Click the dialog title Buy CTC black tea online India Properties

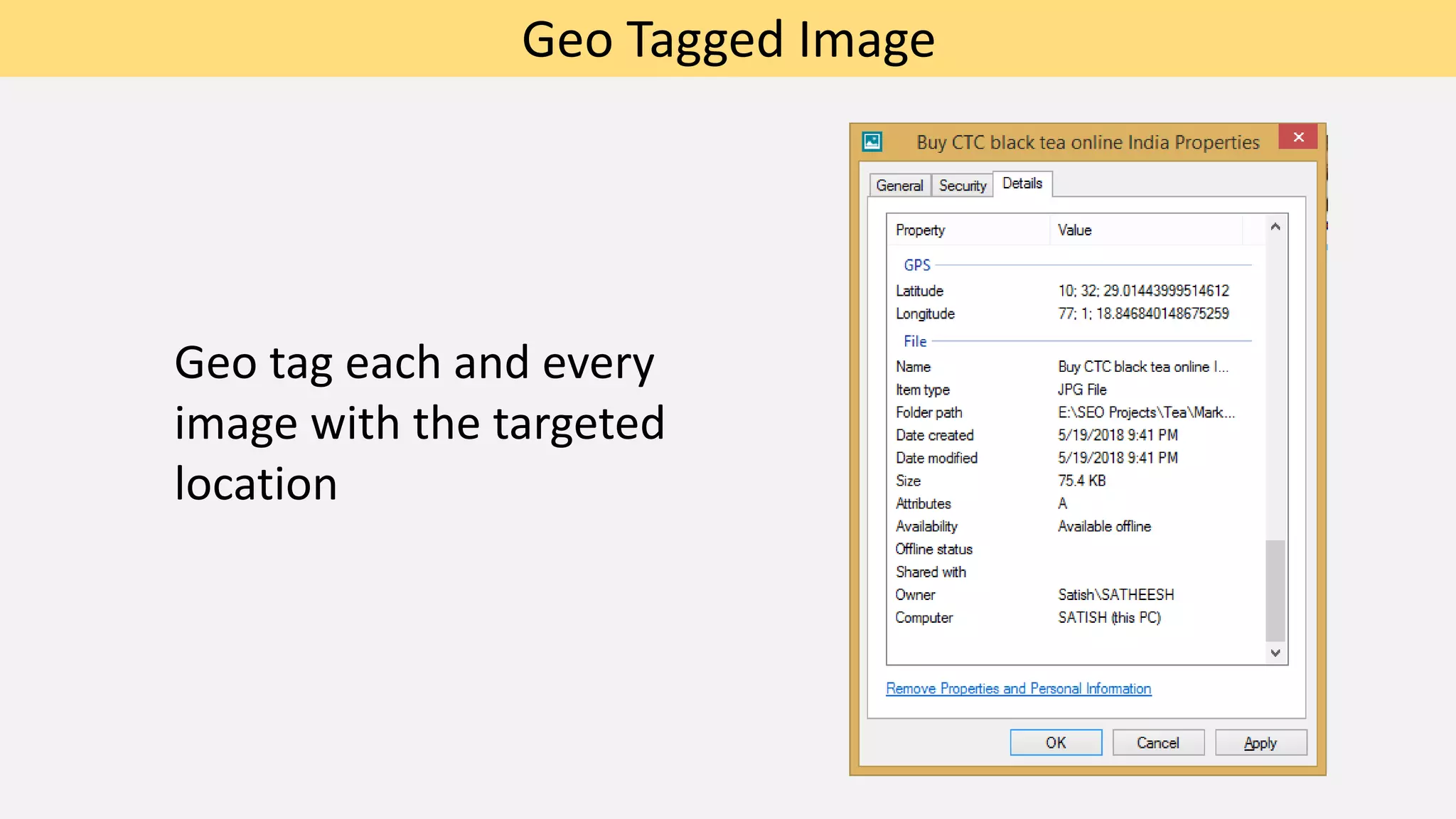[1088, 142]
